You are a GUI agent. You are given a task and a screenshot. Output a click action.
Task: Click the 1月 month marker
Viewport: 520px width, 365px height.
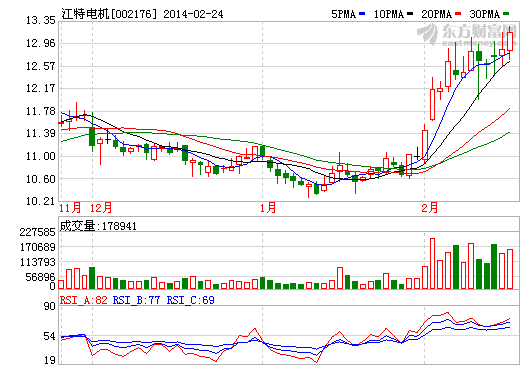[268, 208]
